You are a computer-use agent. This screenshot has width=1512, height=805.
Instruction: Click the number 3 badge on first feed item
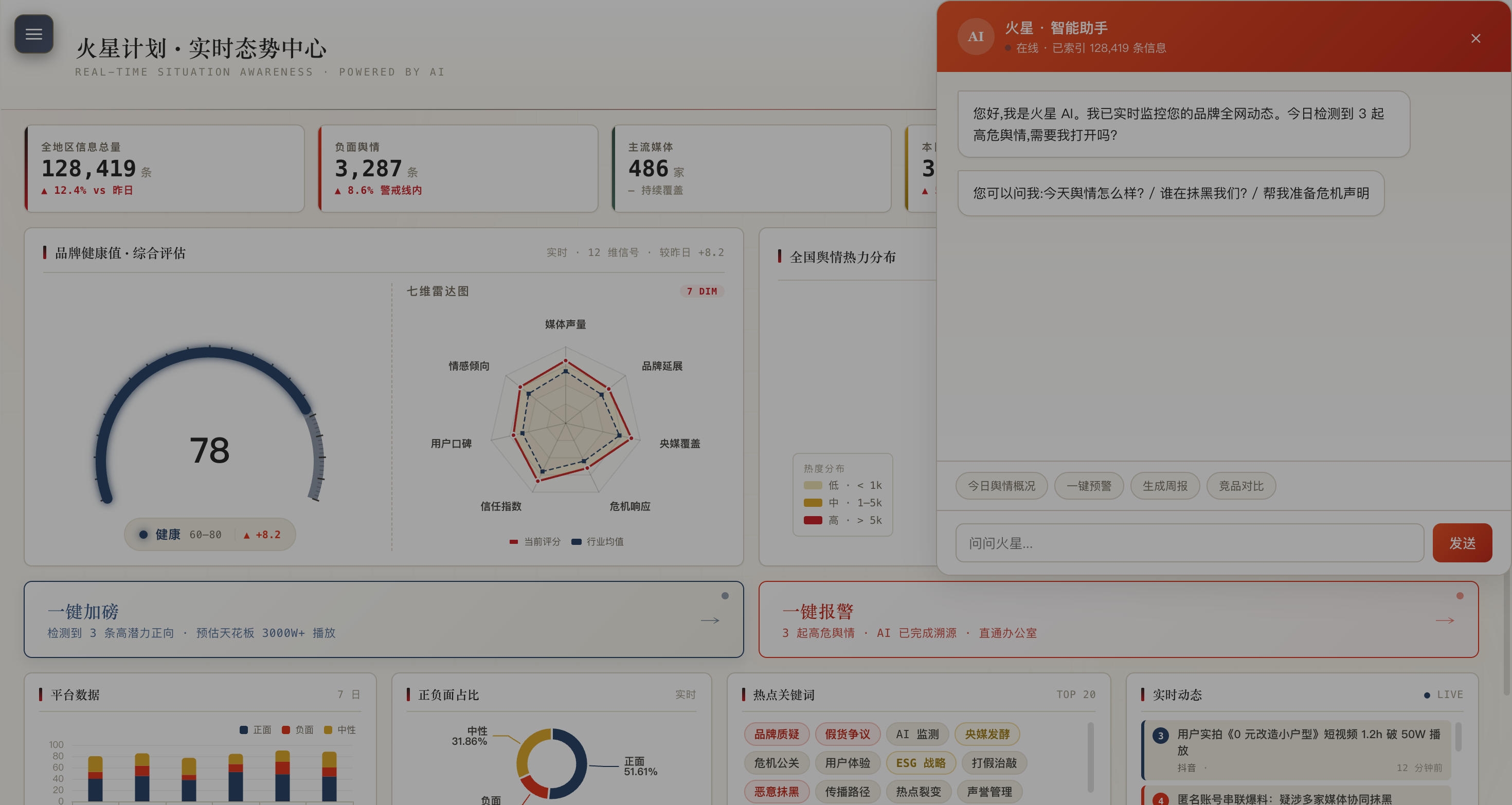[x=1160, y=736]
